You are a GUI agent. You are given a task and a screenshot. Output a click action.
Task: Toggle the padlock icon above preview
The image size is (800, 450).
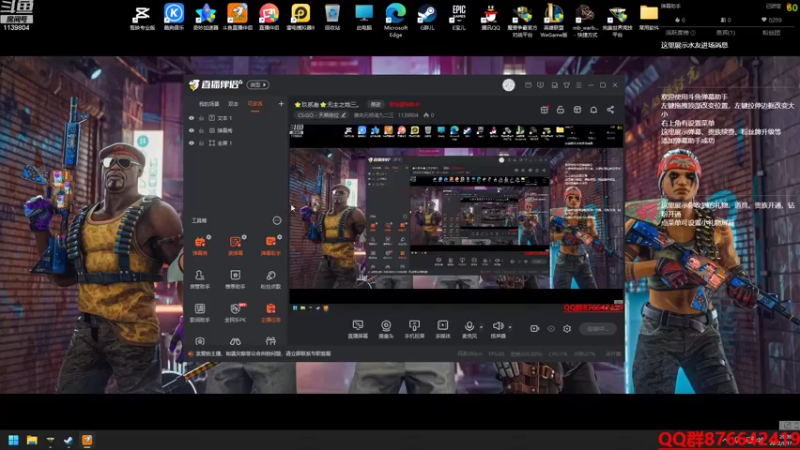[x=560, y=110]
